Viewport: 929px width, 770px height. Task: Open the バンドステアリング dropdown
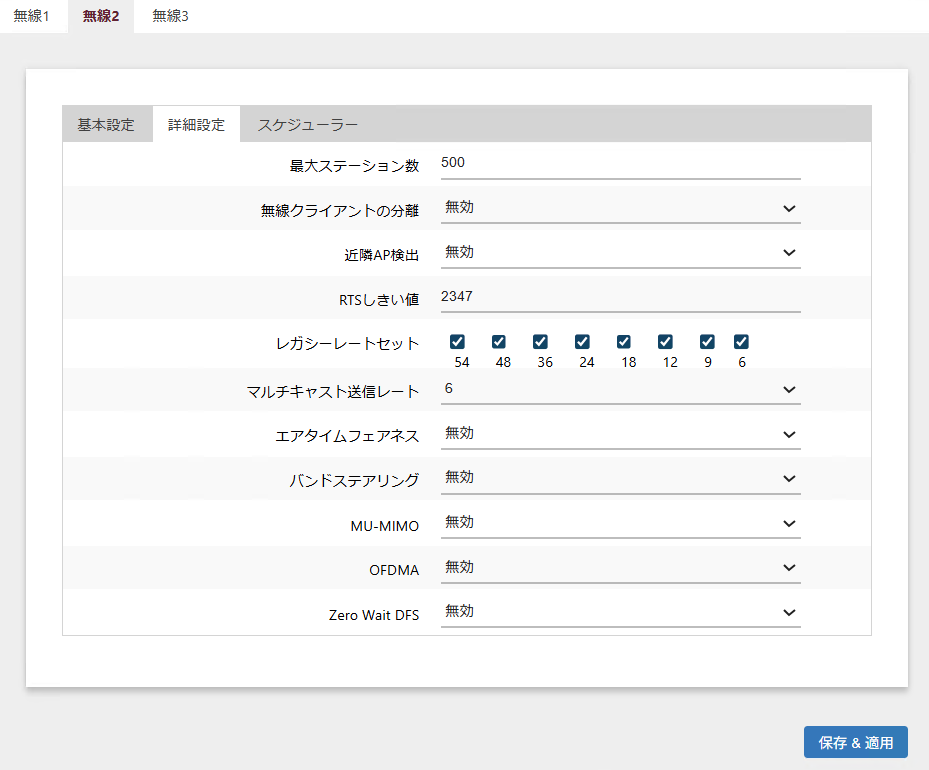620,478
